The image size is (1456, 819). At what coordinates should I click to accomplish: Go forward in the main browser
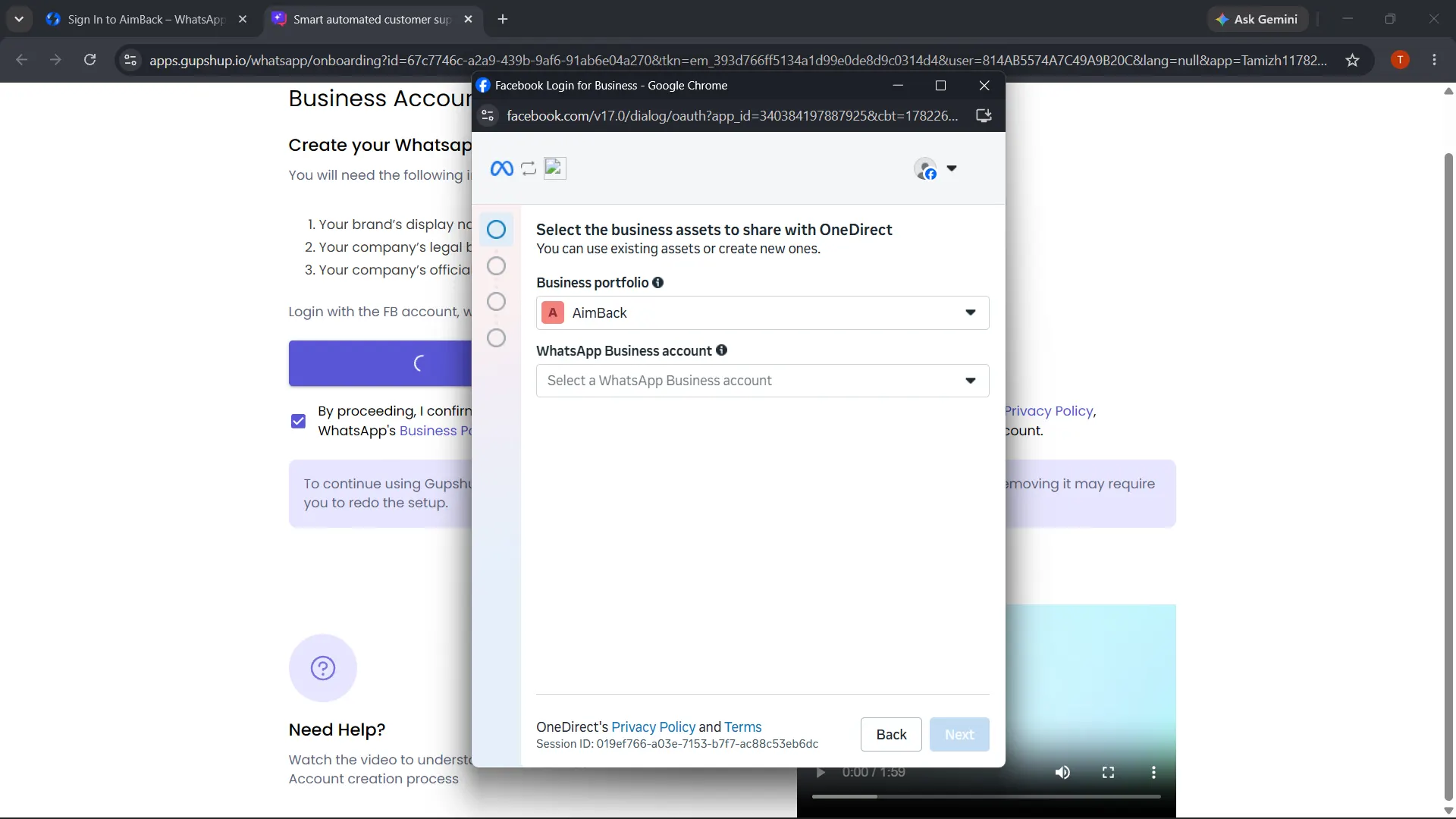(x=55, y=60)
